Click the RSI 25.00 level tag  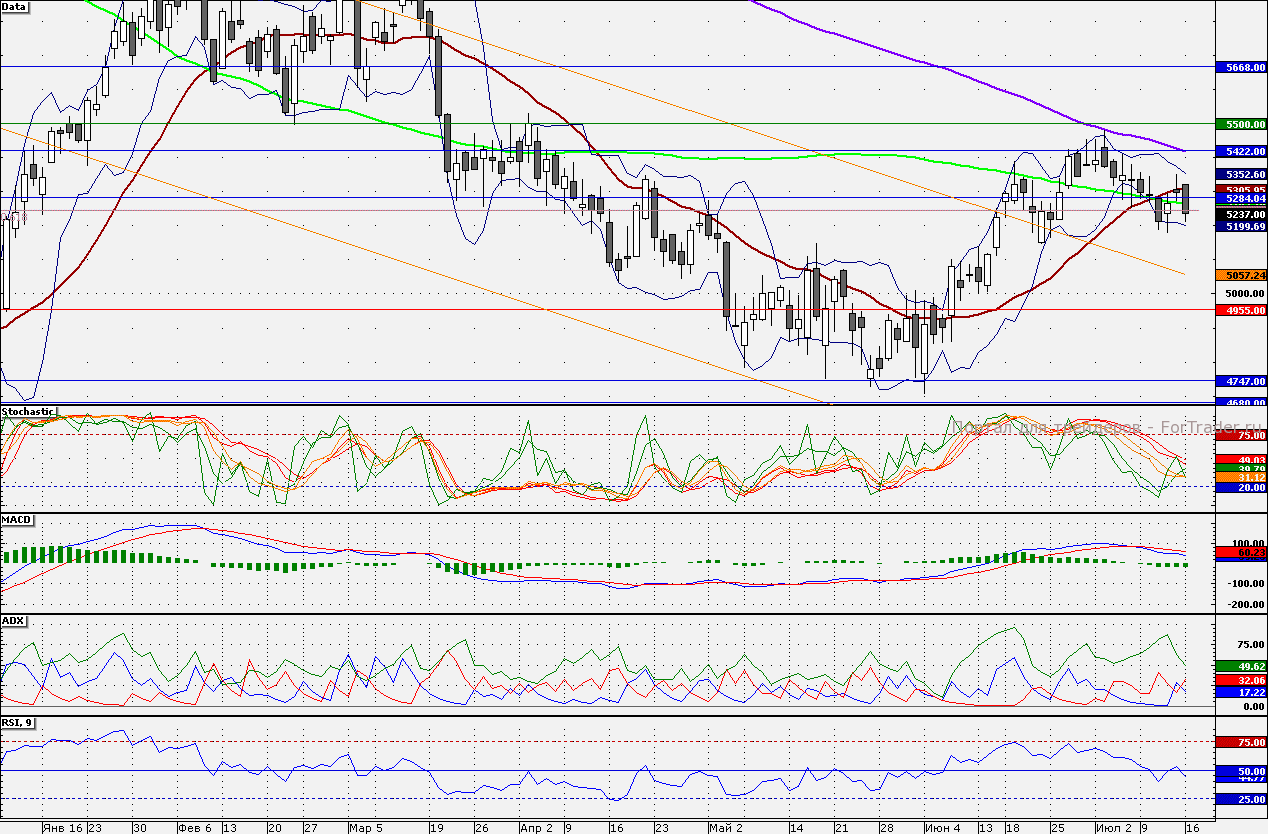[1240, 799]
